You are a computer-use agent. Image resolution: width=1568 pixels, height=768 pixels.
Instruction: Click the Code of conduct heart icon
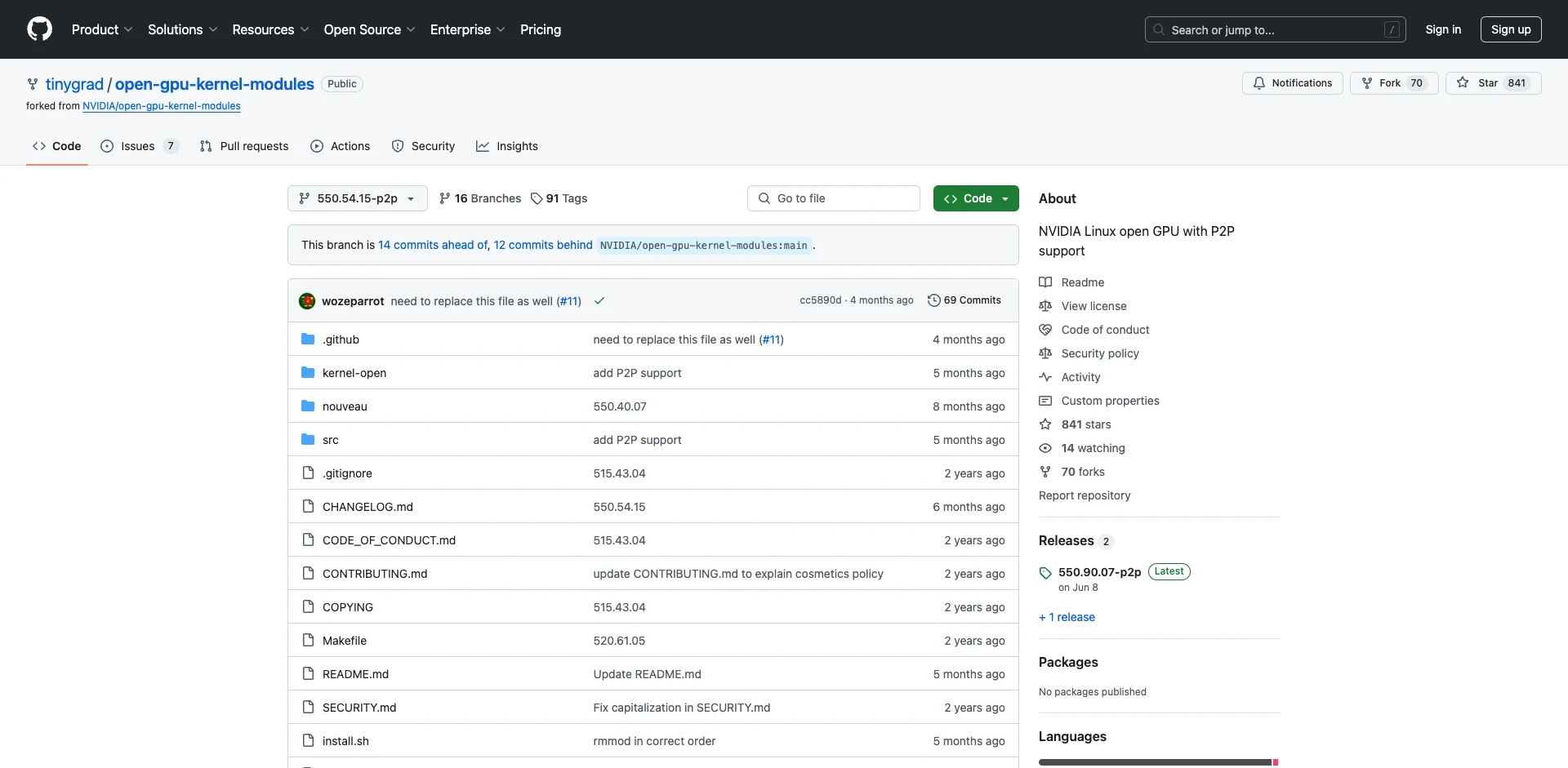tap(1045, 330)
